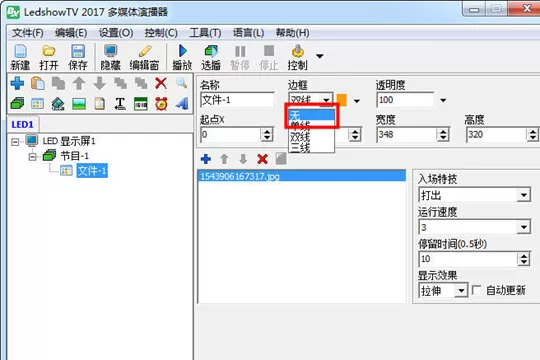The image size is (540, 360).
Task: Save the project with the 保存 icon
Action: click(78, 57)
